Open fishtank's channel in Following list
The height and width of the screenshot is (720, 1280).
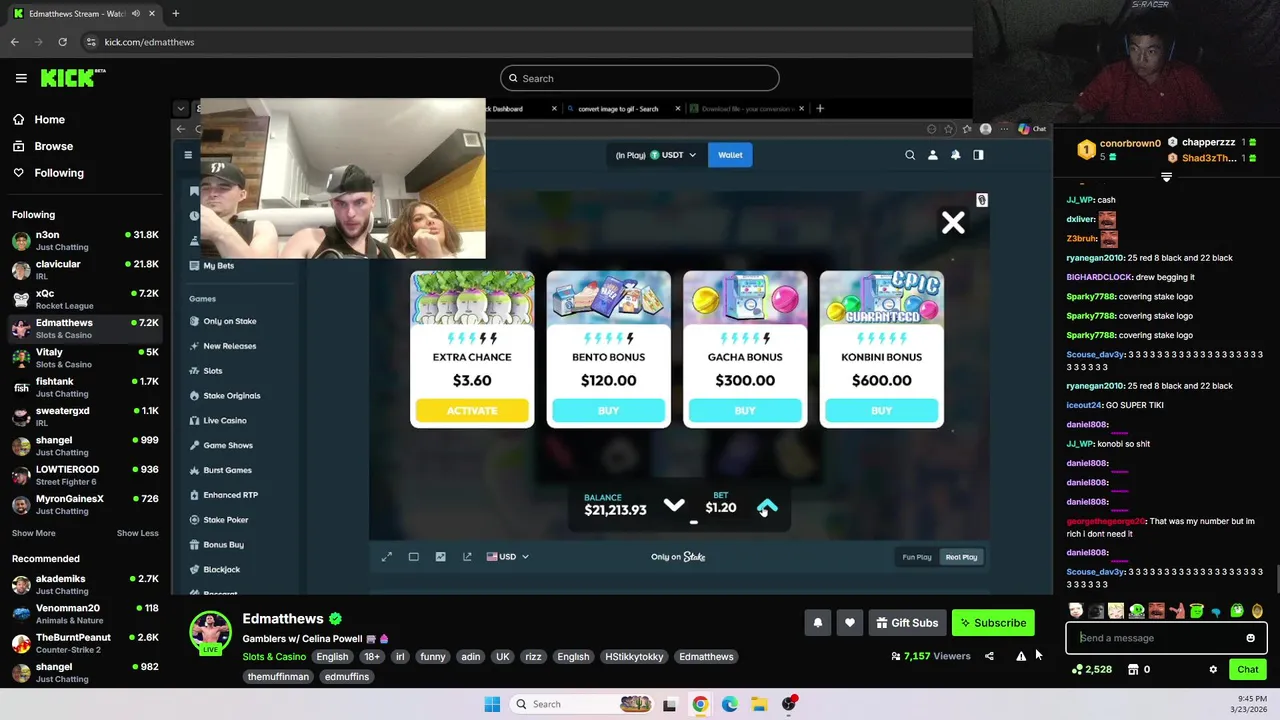85,387
